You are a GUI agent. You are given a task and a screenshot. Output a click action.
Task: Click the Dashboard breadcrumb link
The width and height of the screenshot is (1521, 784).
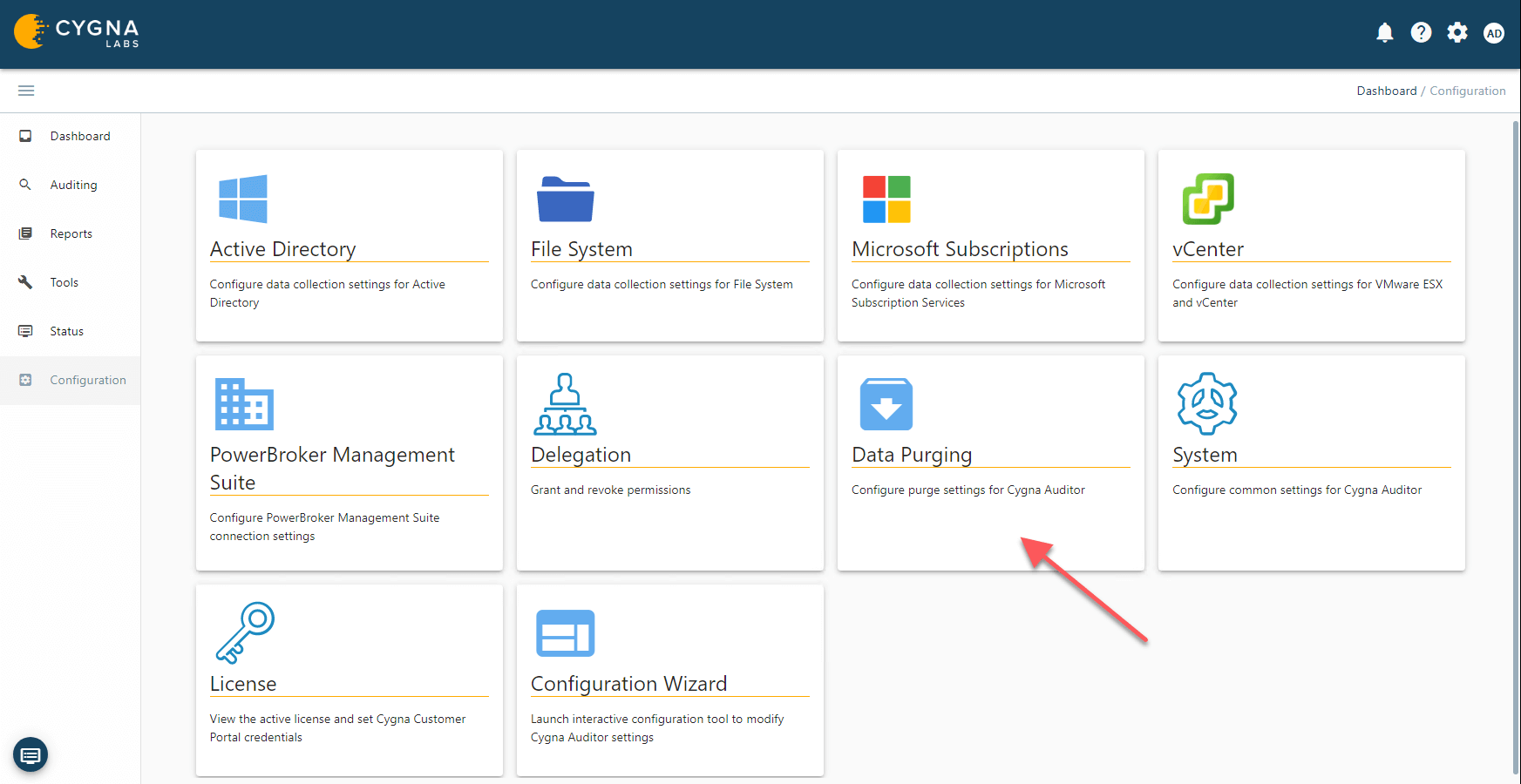click(x=1386, y=91)
